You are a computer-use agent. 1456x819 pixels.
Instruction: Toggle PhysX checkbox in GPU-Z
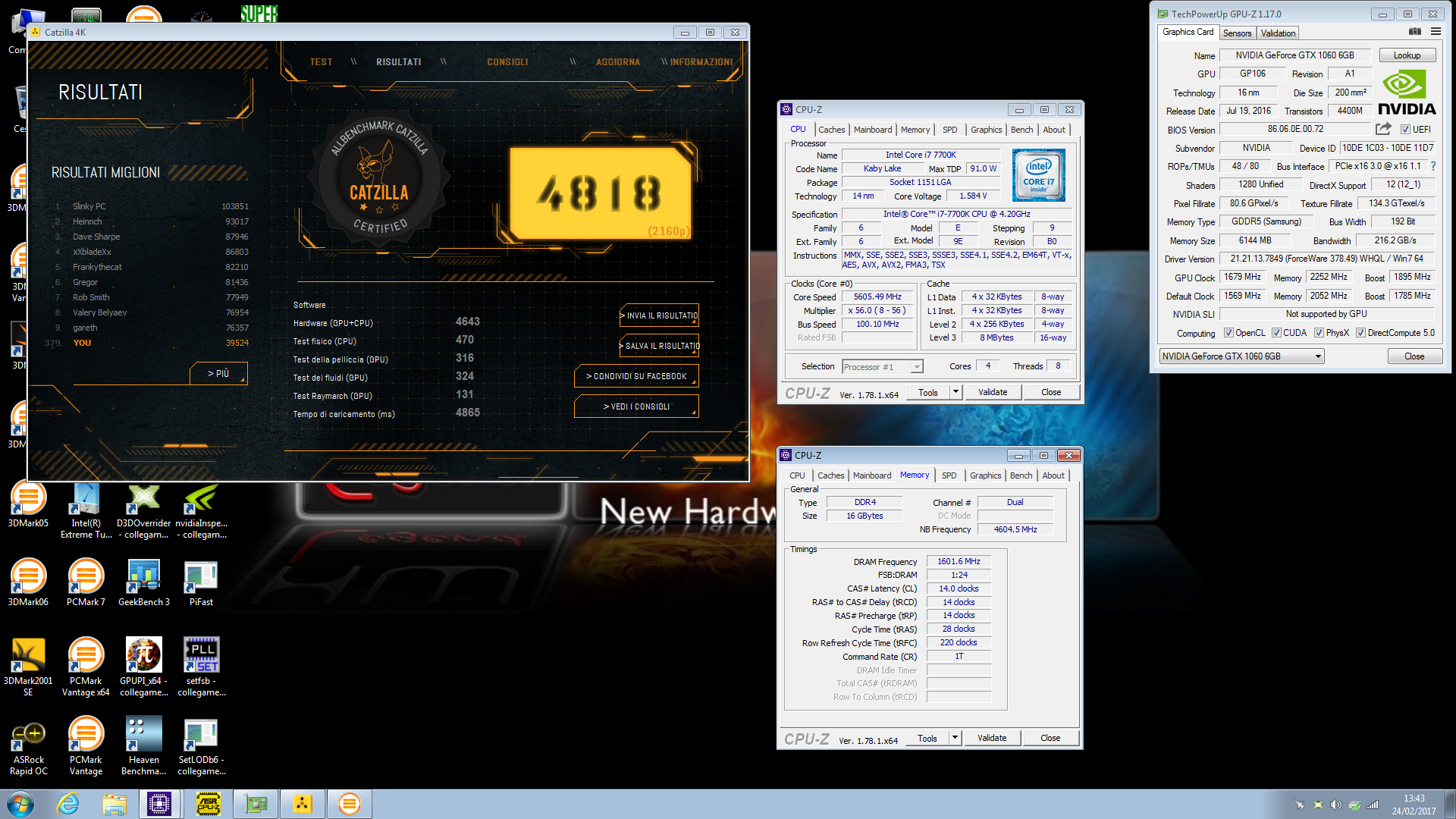[x=1319, y=333]
